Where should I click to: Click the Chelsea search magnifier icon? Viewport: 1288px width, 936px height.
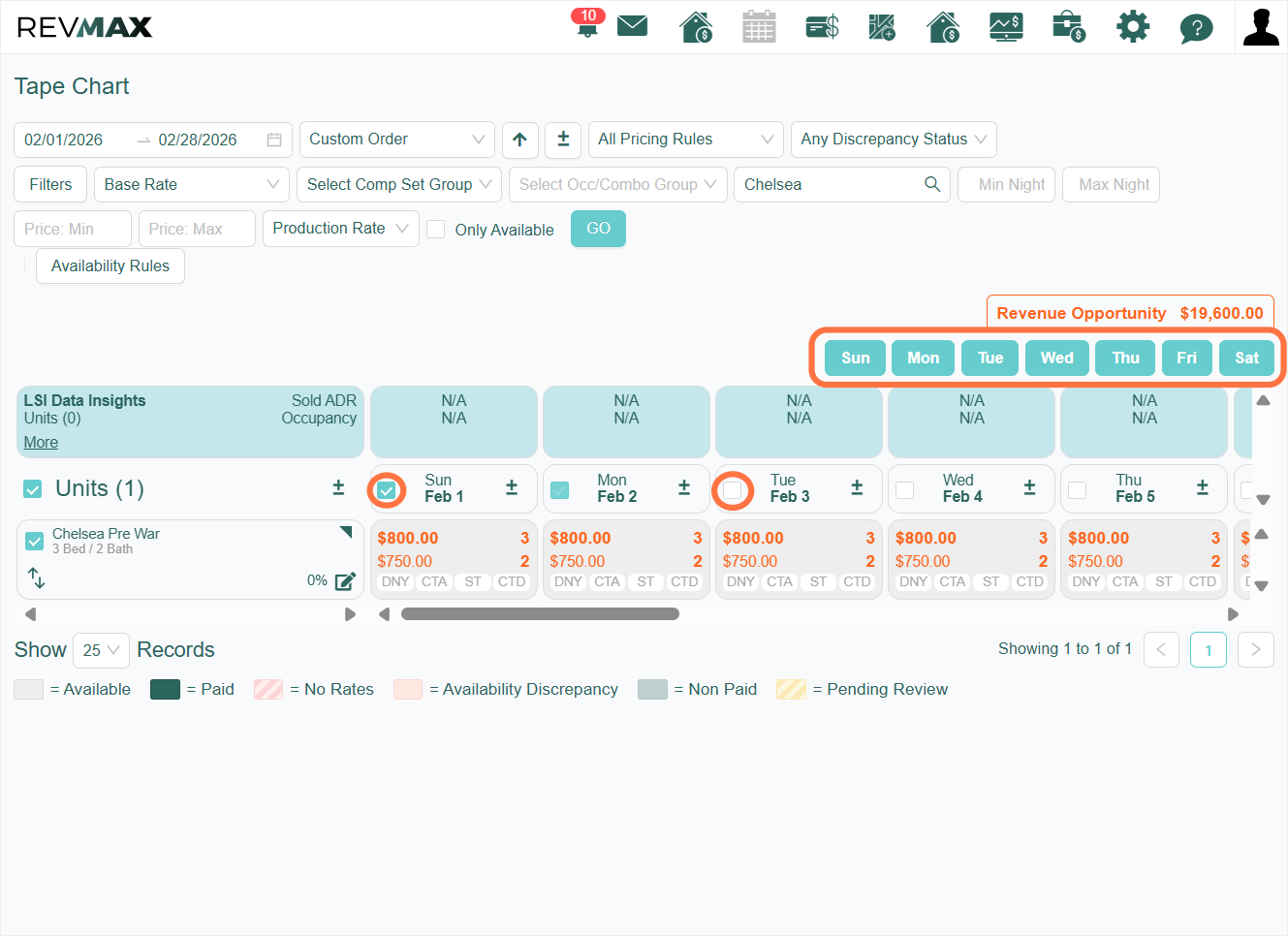tap(932, 184)
